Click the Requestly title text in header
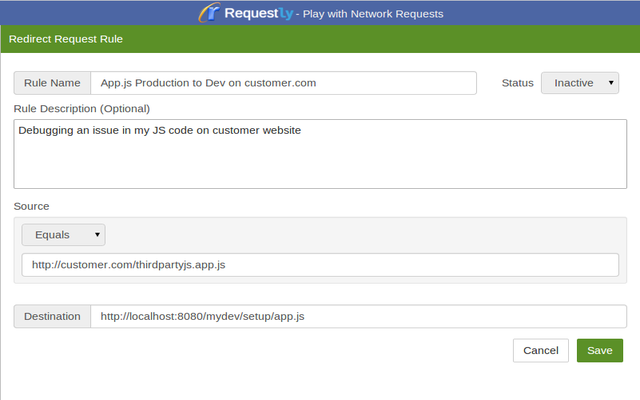The image size is (640, 400). tap(258, 13)
